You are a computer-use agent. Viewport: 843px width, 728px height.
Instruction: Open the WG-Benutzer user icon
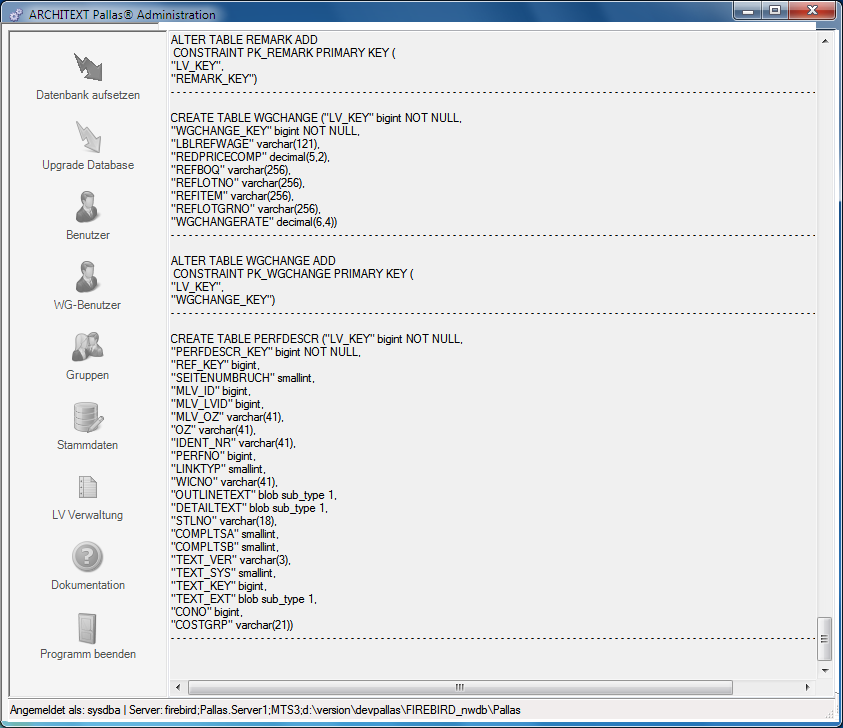click(87, 277)
